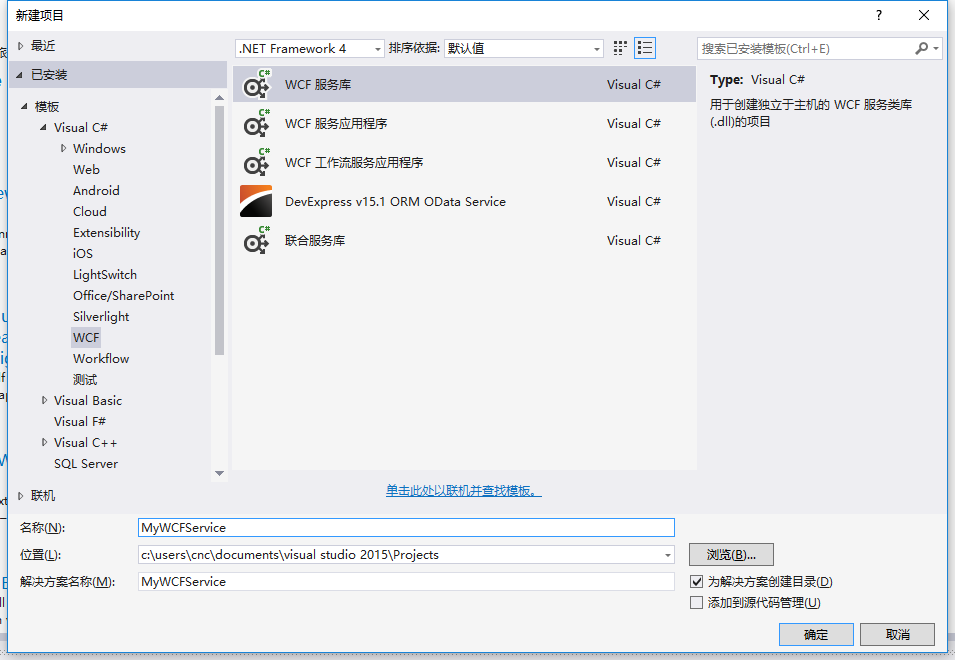
Task: Expand the Windows tree node
Action: point(63,148)
